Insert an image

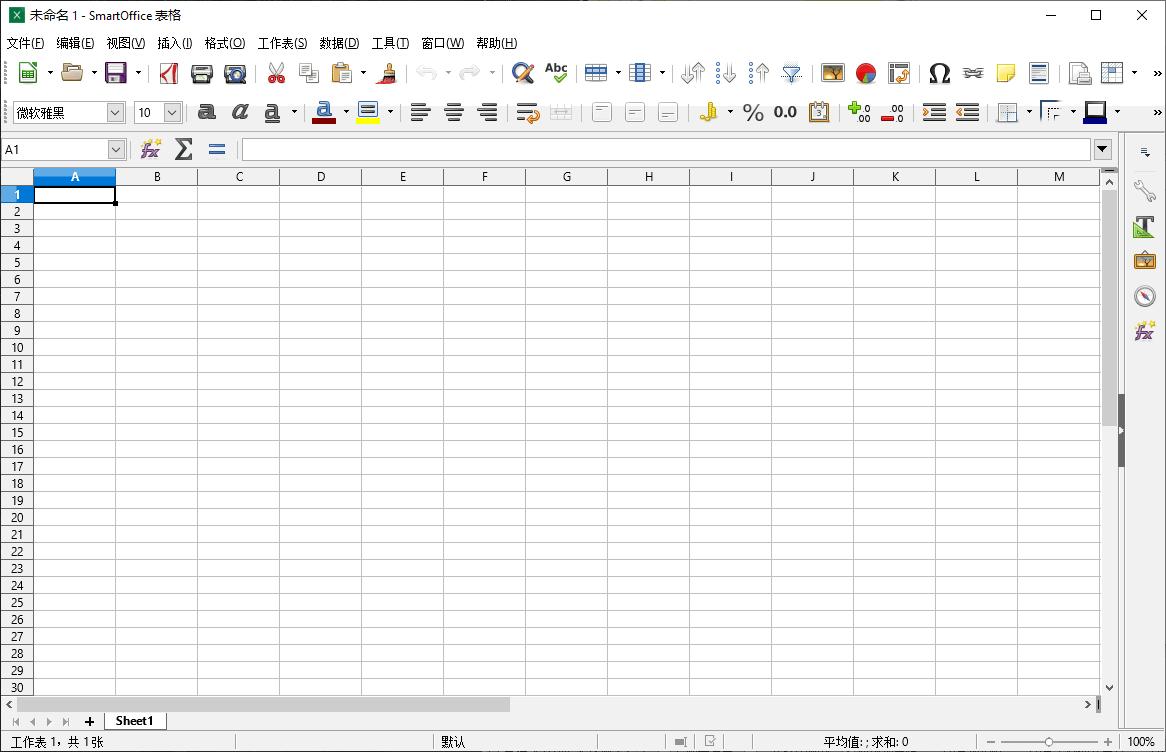pos(833,73)
